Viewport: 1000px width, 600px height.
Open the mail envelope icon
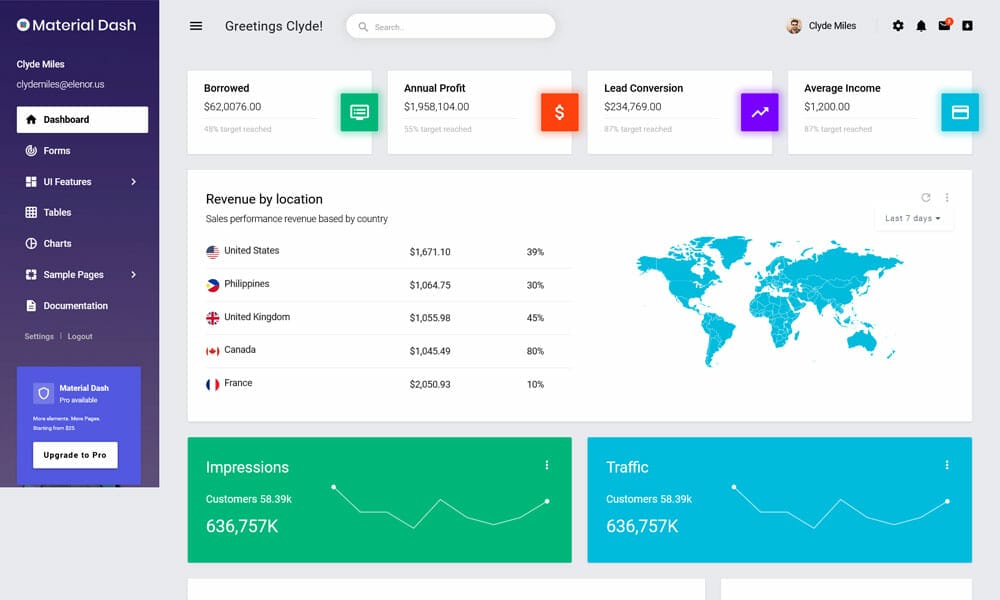coord(945,26)
